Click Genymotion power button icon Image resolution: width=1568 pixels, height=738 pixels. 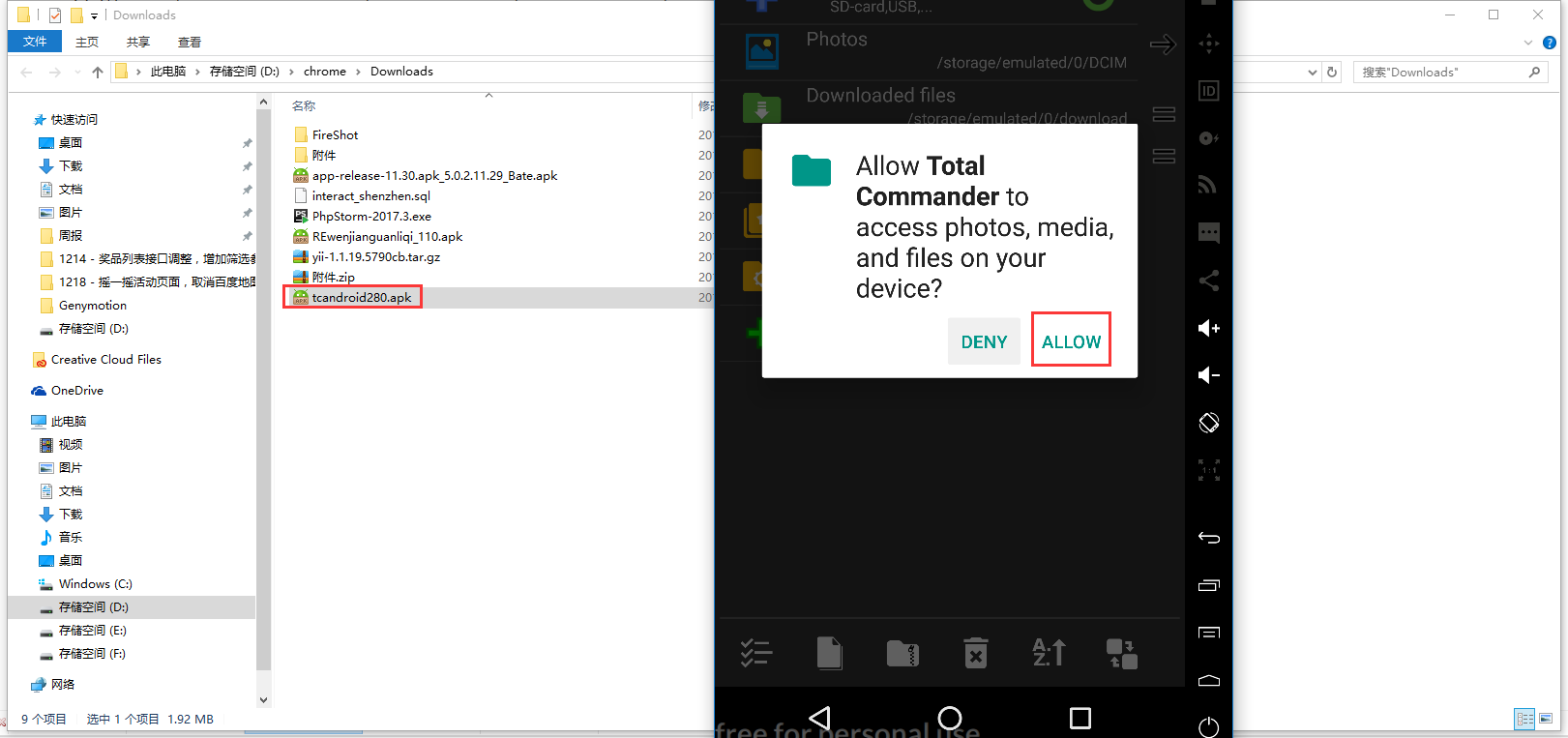[x=1208, y=726]
